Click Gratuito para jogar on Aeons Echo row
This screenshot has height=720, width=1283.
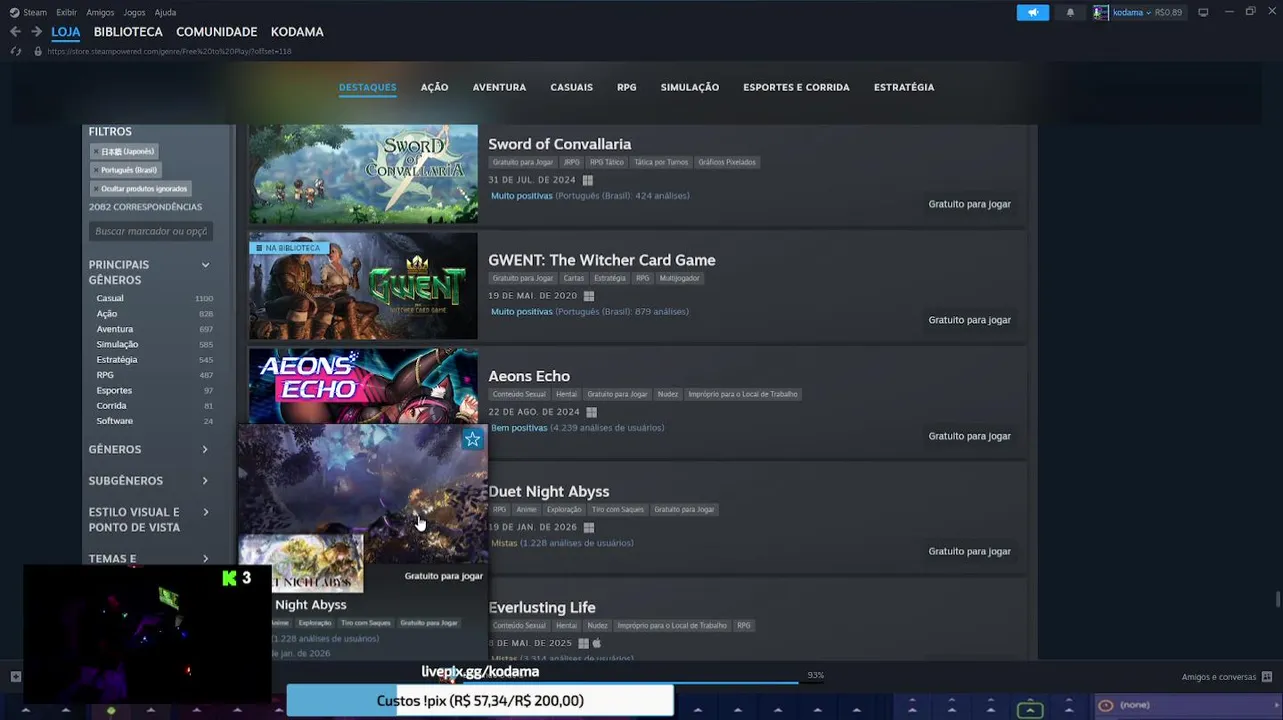[969, 436]
